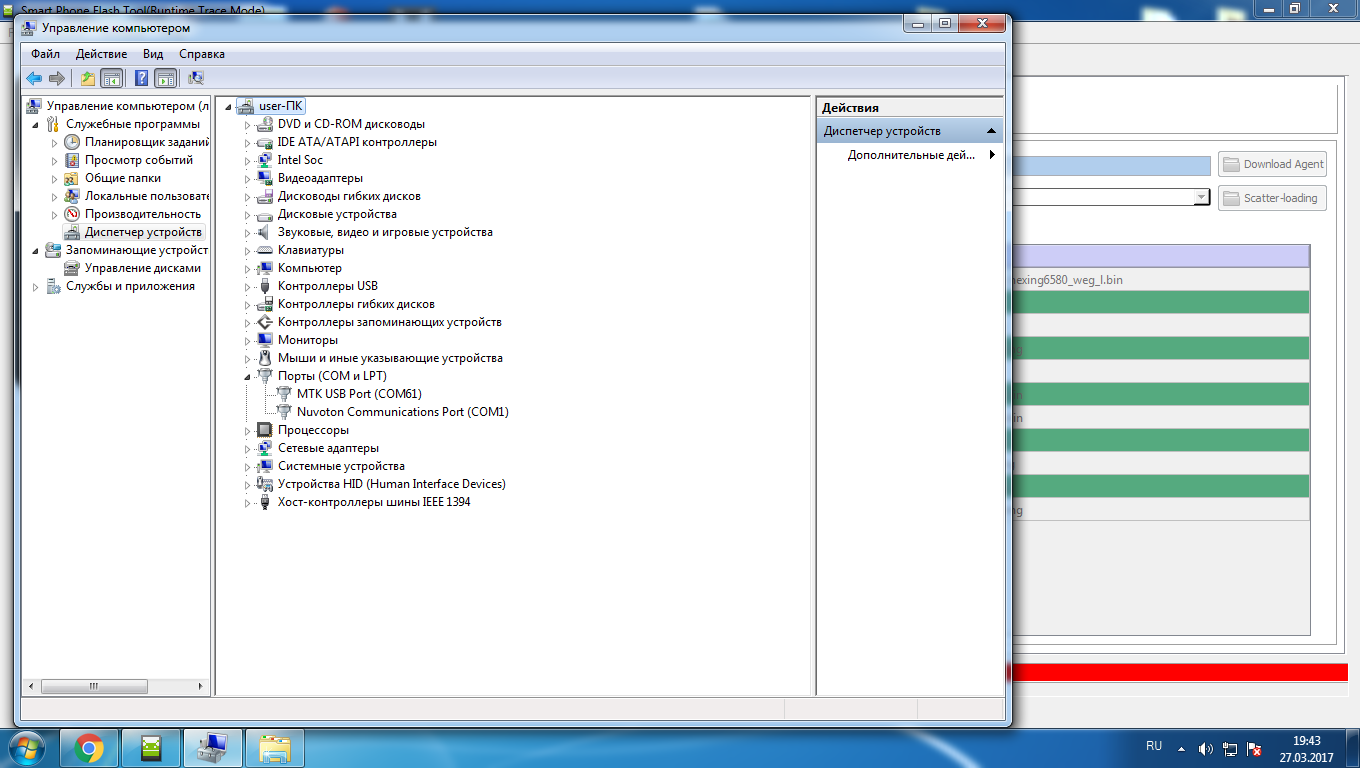Expand the Контроллеры USB node
Screen dimensions: 1360x768
[x=248, y=287]
